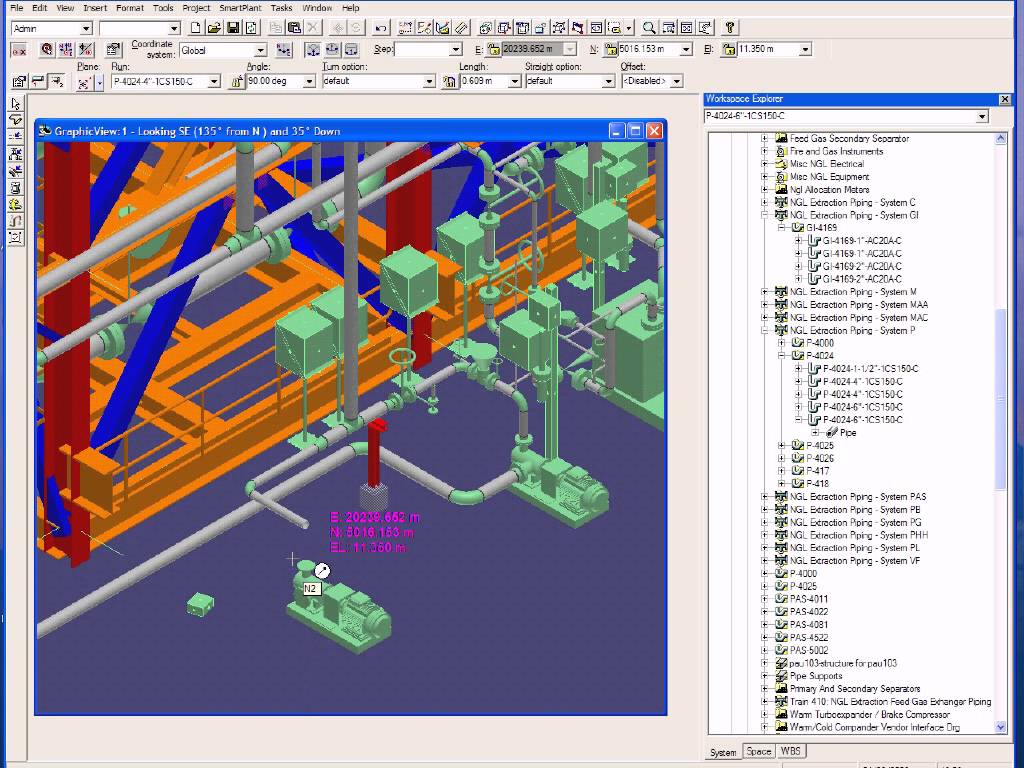The image size is (1024, 768).
Task: Collapse NGL Extraction Piping - System GI
Action: click(x=763, y=216)
